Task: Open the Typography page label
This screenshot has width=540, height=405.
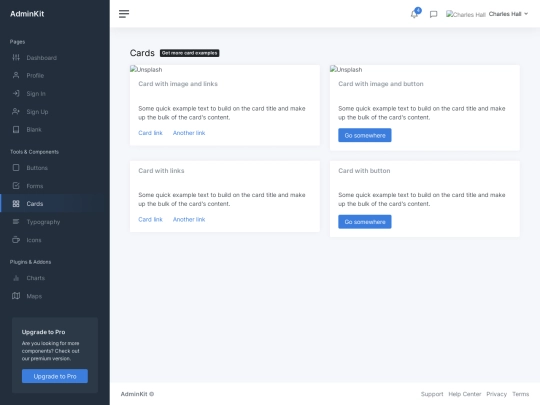Action: click(x=43, y=222)
